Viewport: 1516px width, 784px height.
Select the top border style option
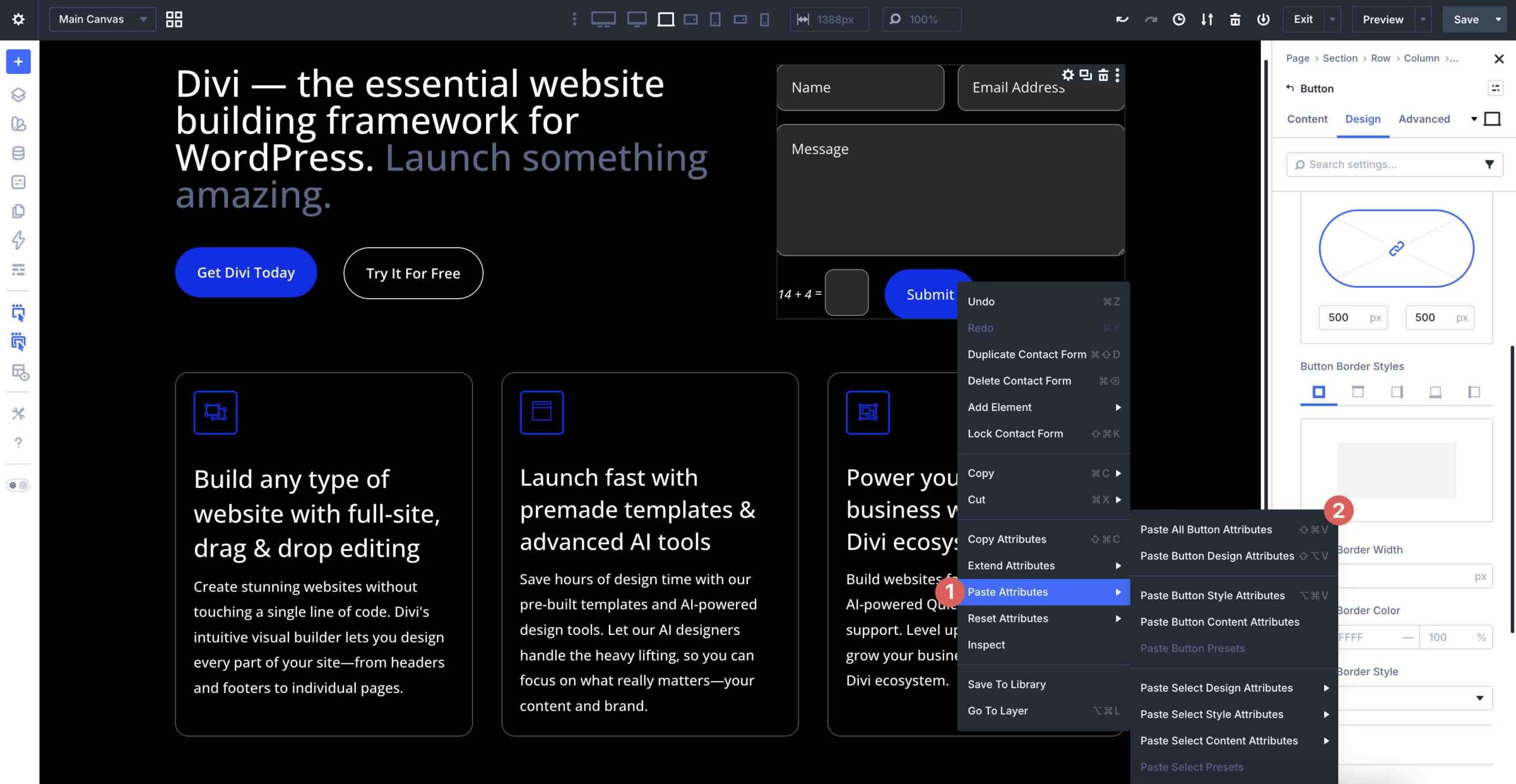pos(1357,391)
